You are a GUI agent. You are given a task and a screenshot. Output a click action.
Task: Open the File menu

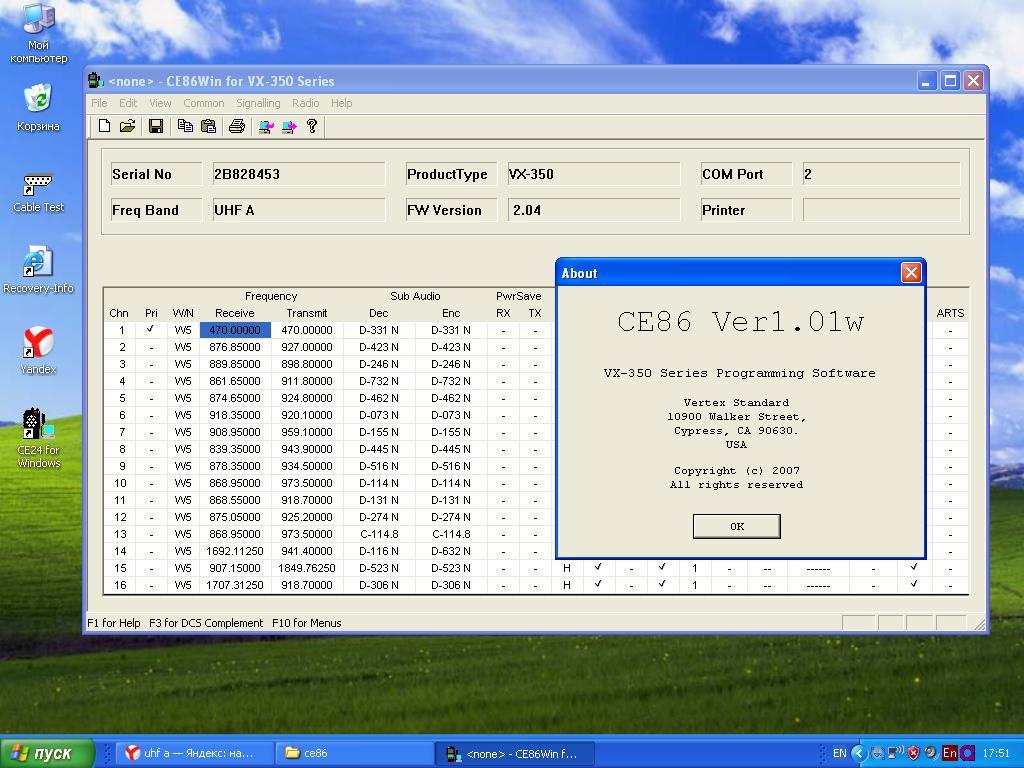[99, 103]
